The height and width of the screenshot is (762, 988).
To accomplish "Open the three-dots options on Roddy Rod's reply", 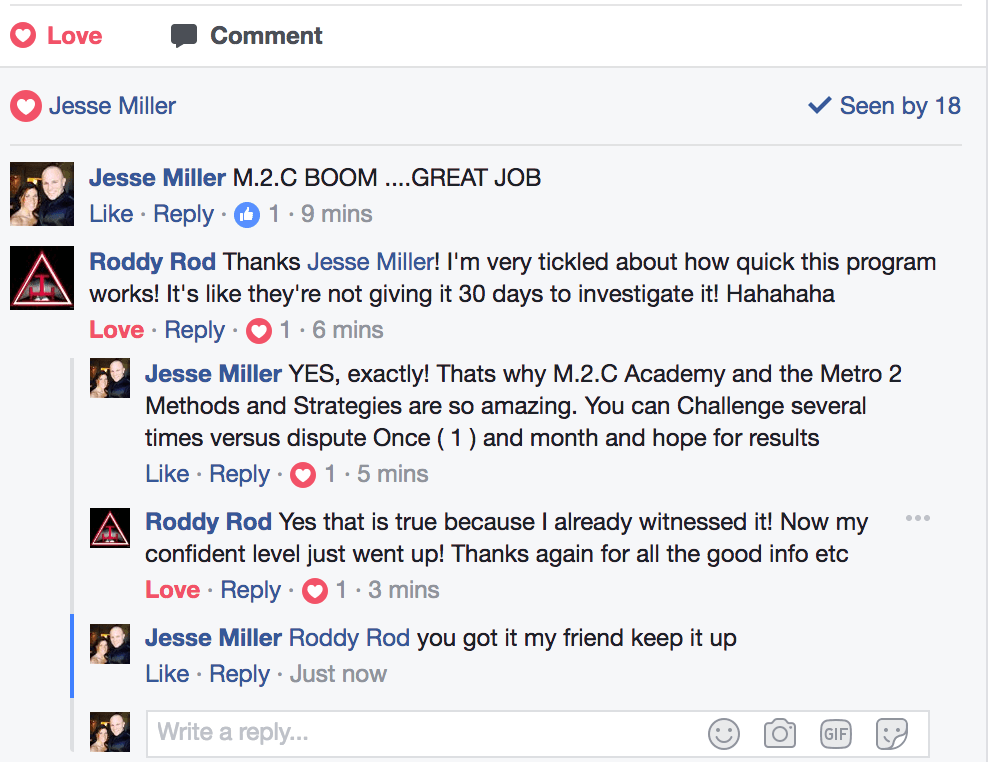I will pyautogui.click(x=917, y=518).
